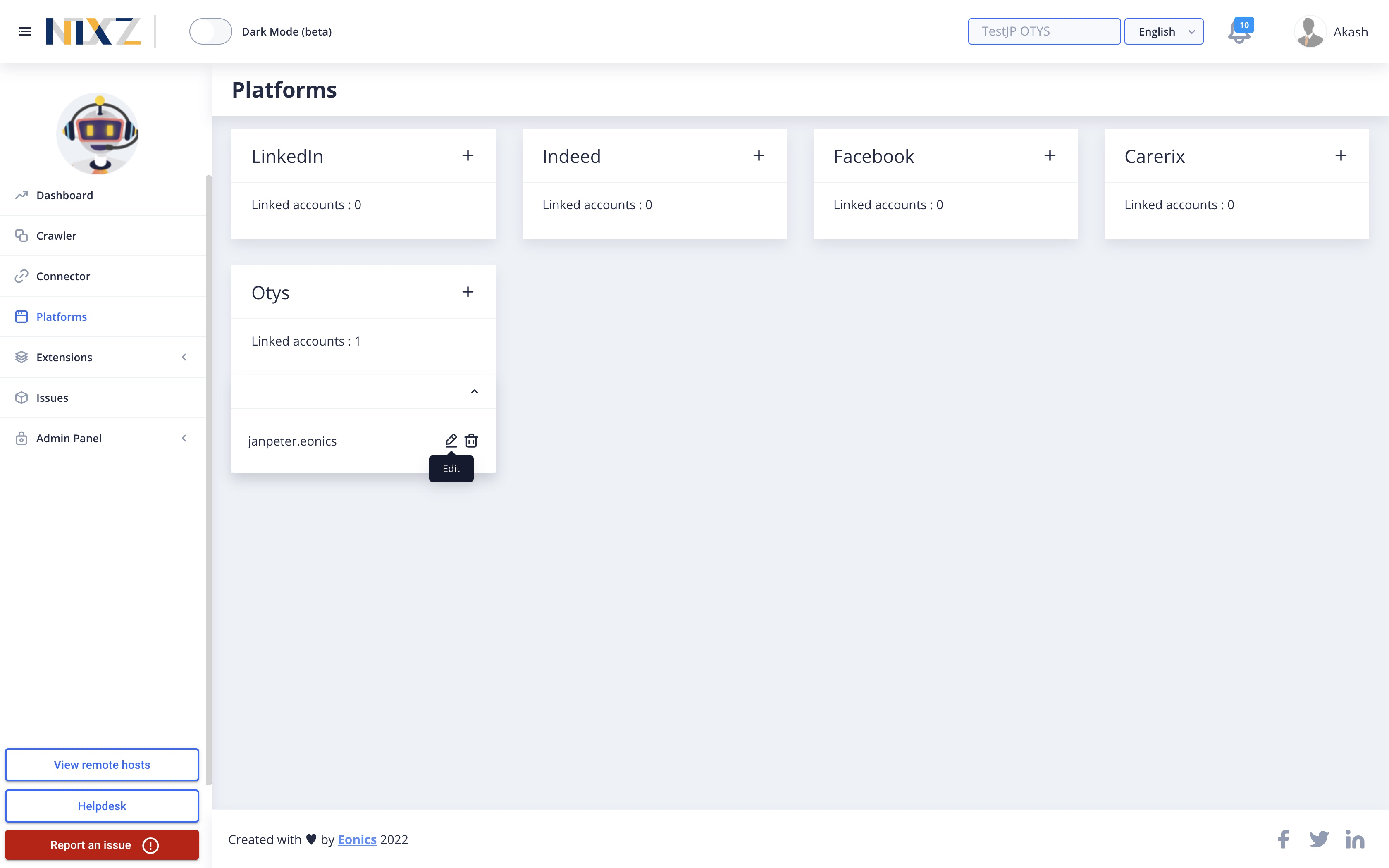Image resolution: width=1389 pixels, height=868 pixels.
Task: Click the Extensions layers icon
Action: coord(21,357)
